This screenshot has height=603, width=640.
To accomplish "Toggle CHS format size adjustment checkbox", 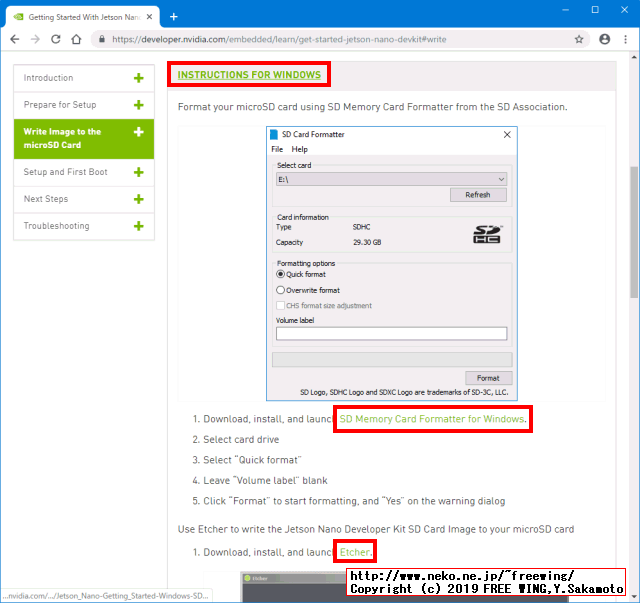I will (x=280, y=306).
